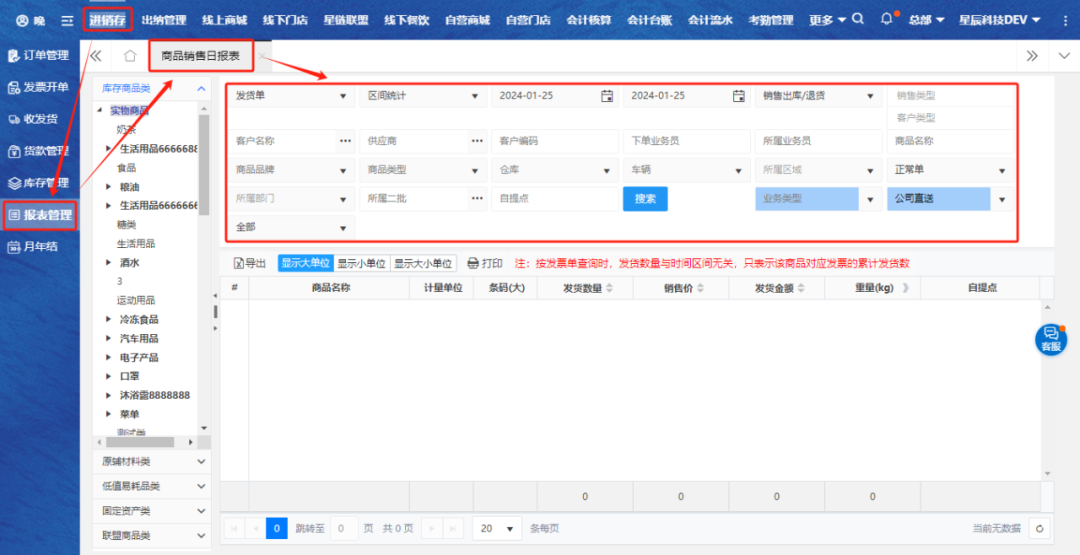This screenshot has width=1080, height=555.
Task: Open the notification bell icon
Action: tap(887, 19)
